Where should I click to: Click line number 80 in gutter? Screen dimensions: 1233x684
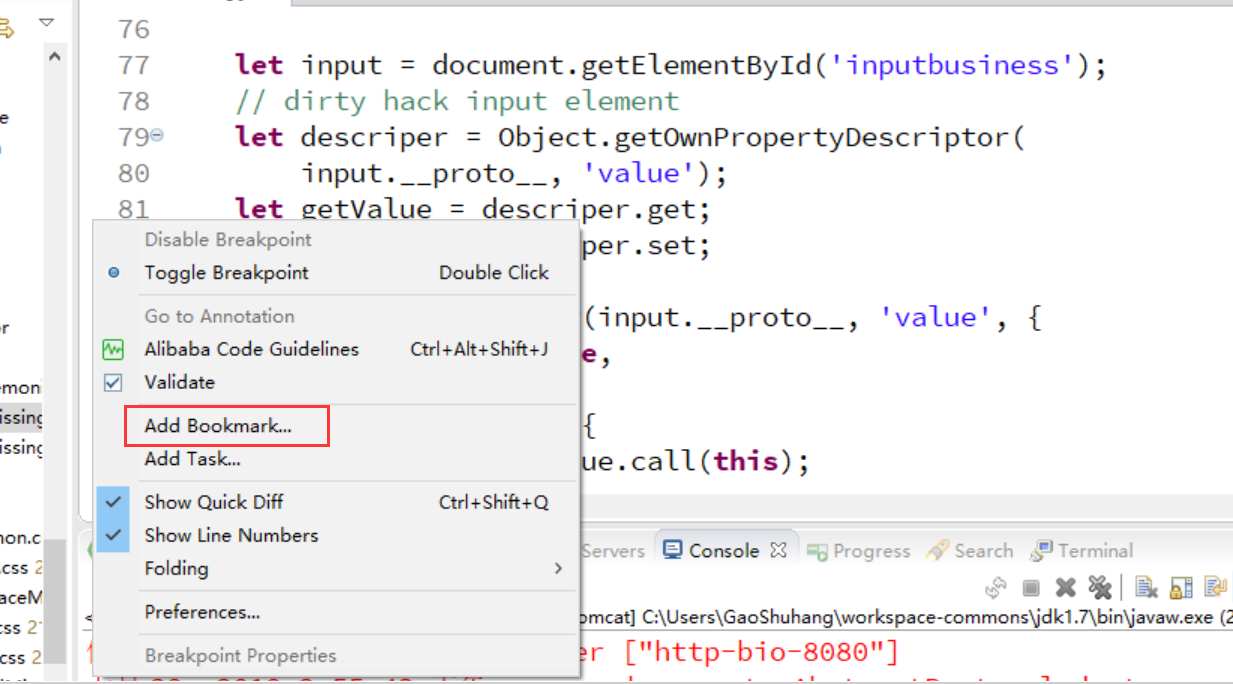pyautogui.click(x=133, y=174)
